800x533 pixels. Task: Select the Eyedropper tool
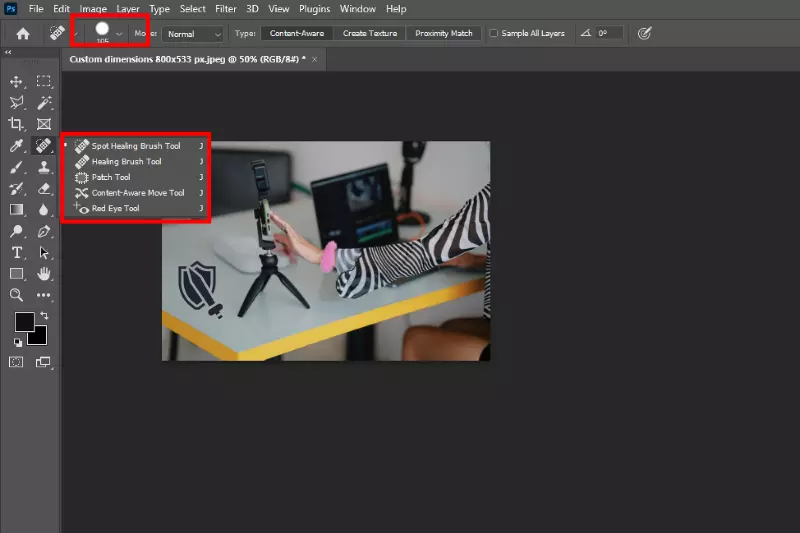[x=16, y=146]
